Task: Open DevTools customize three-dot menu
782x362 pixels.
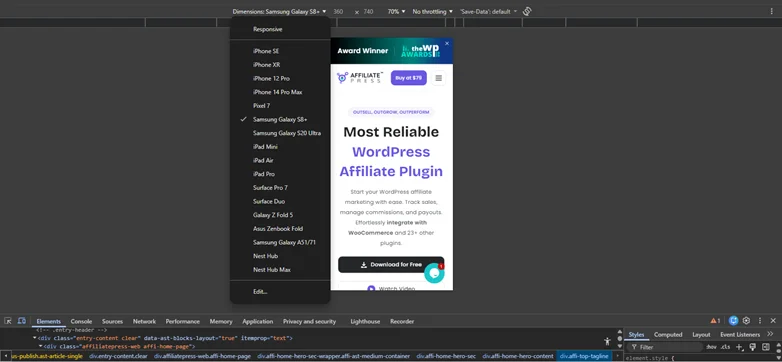Action: (x=760, y=321)
